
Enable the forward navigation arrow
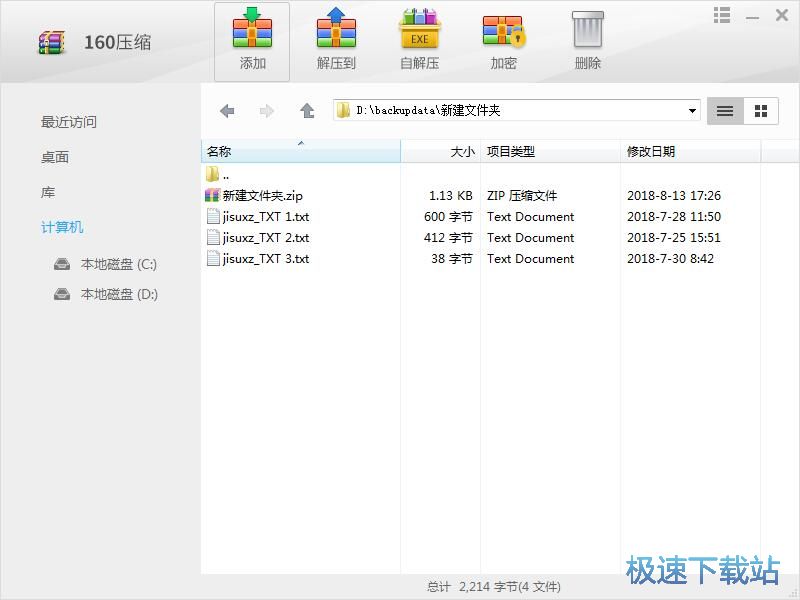267,110
